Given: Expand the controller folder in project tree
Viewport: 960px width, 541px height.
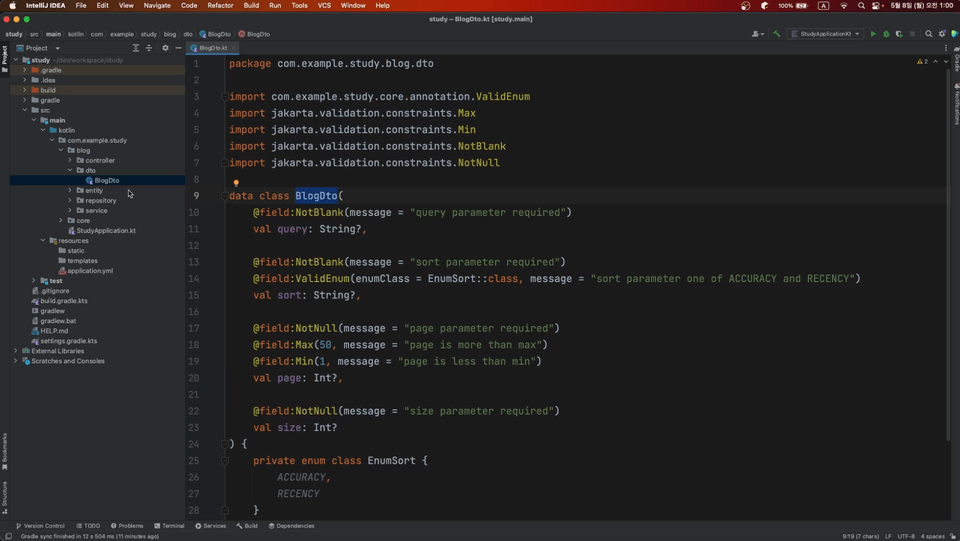Looking at the screenshot, I should point(70,160).
